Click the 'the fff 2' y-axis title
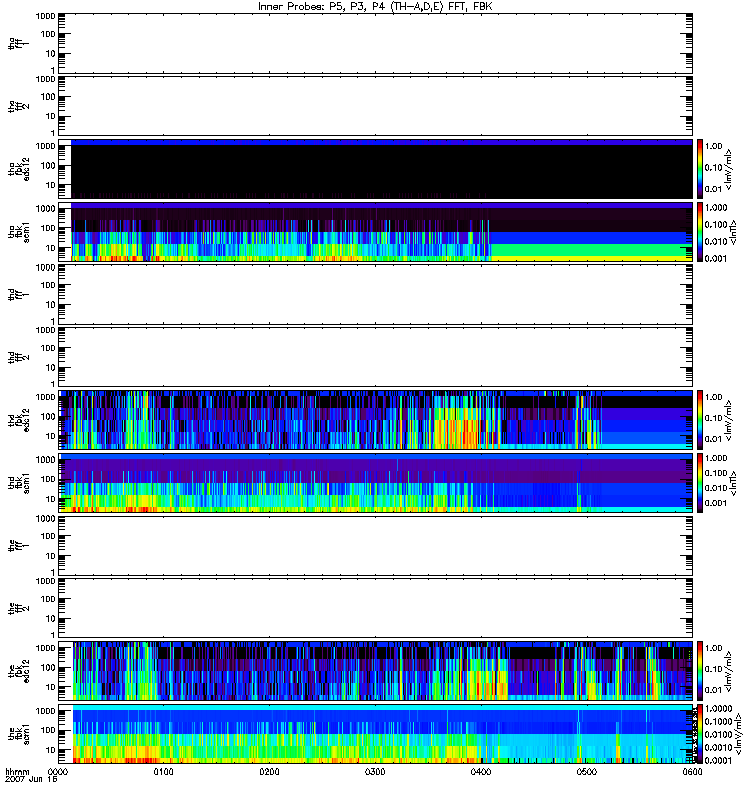This screenshot has height=800, width=750. [19, 608]
